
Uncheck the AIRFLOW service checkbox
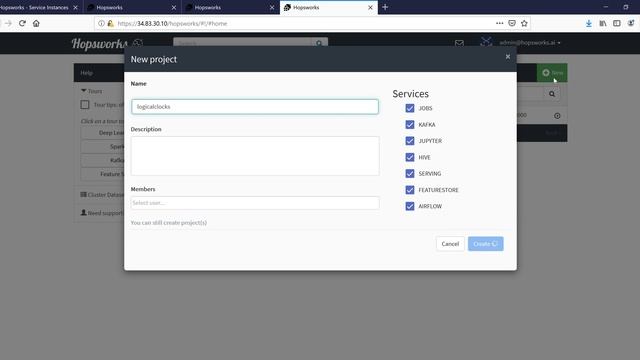pyautogui.click(x=410, y=206)
